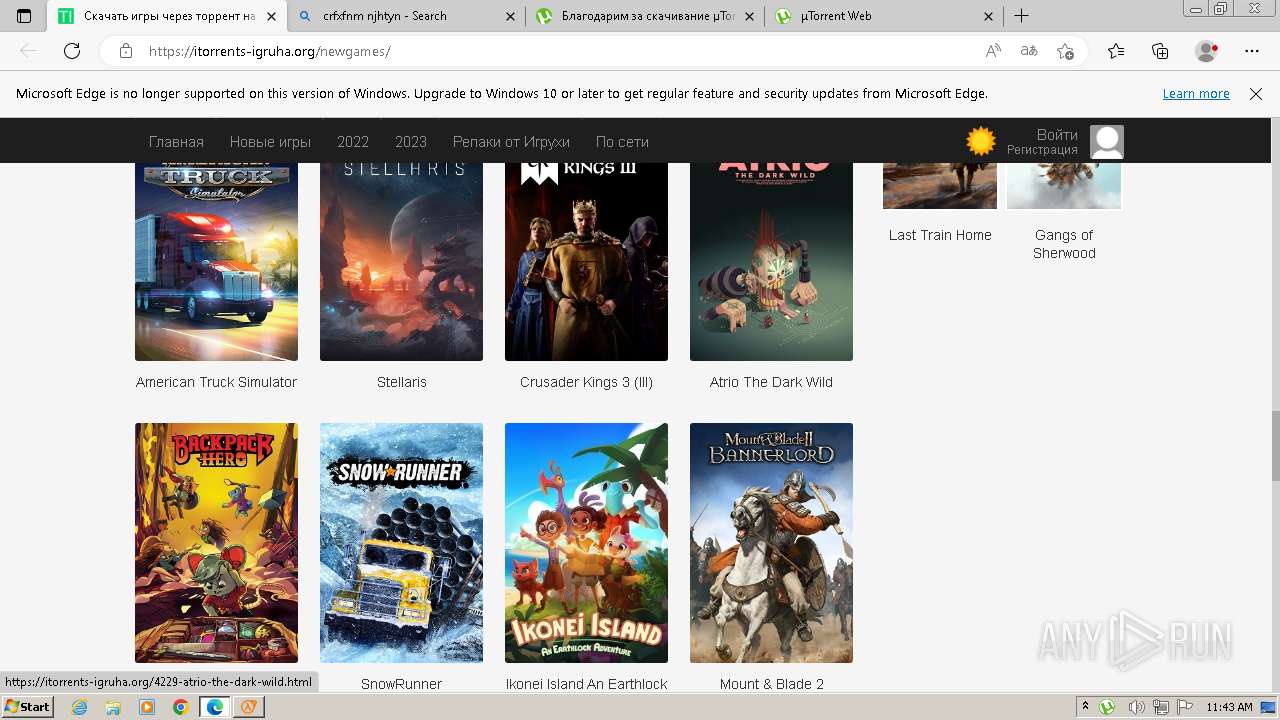1280x720 pixels.
Task: Click the volume speaker tray icon
Action: coord(1137,707)
